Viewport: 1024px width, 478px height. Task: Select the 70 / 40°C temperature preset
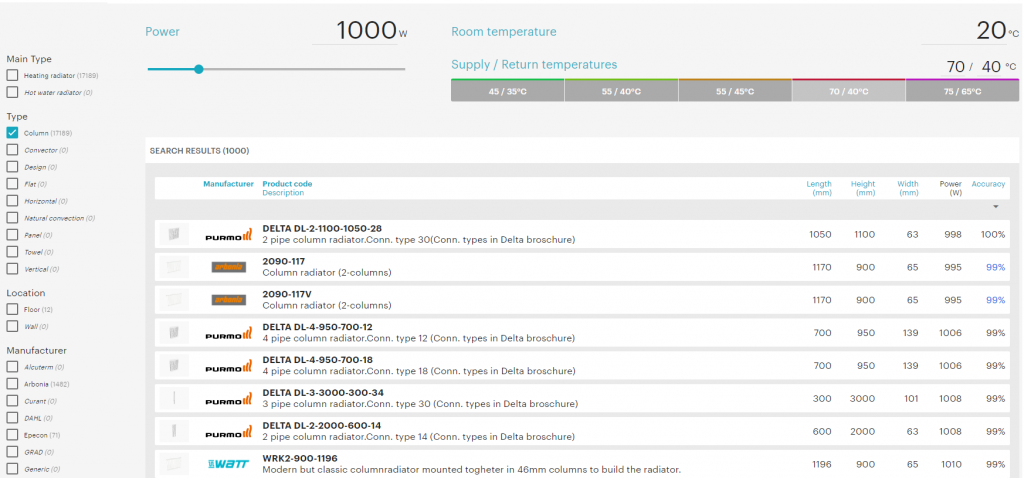tap(848, 91)
